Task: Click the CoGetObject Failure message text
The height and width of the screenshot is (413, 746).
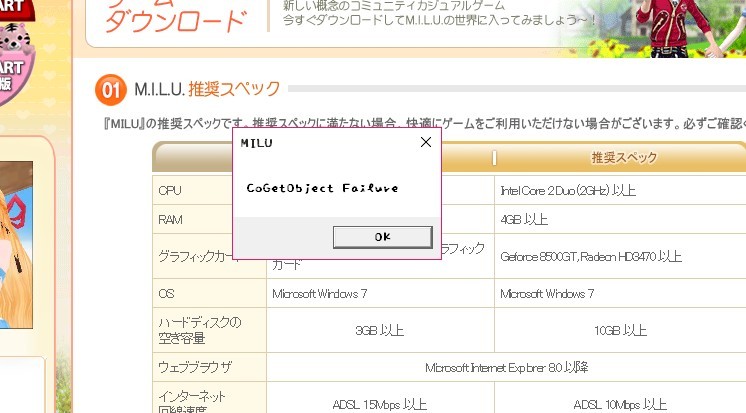Action: click(x=322, y=188)
